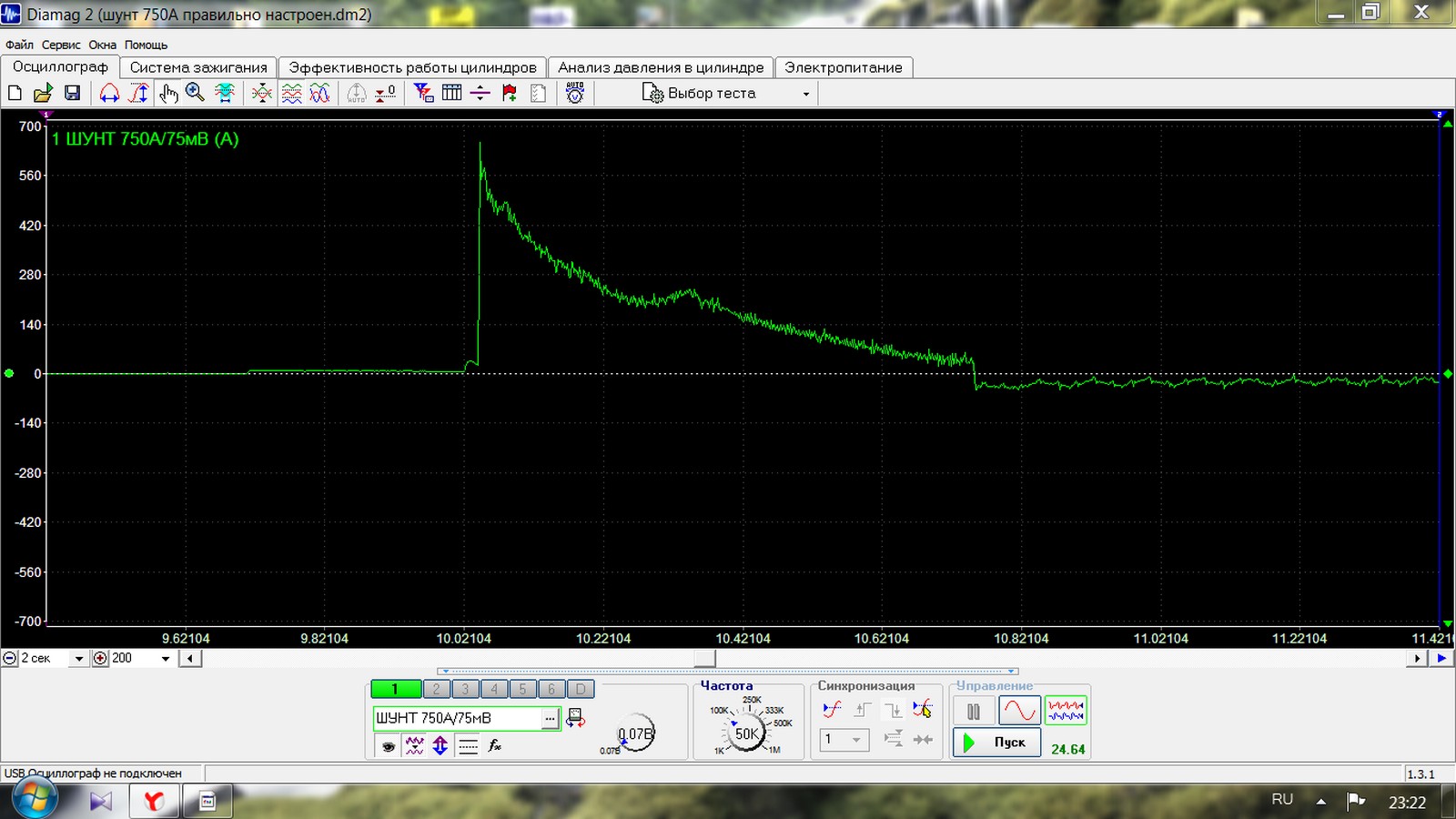Add a marker using the red flag icon

pyautogui.click(x=510, y=93)
